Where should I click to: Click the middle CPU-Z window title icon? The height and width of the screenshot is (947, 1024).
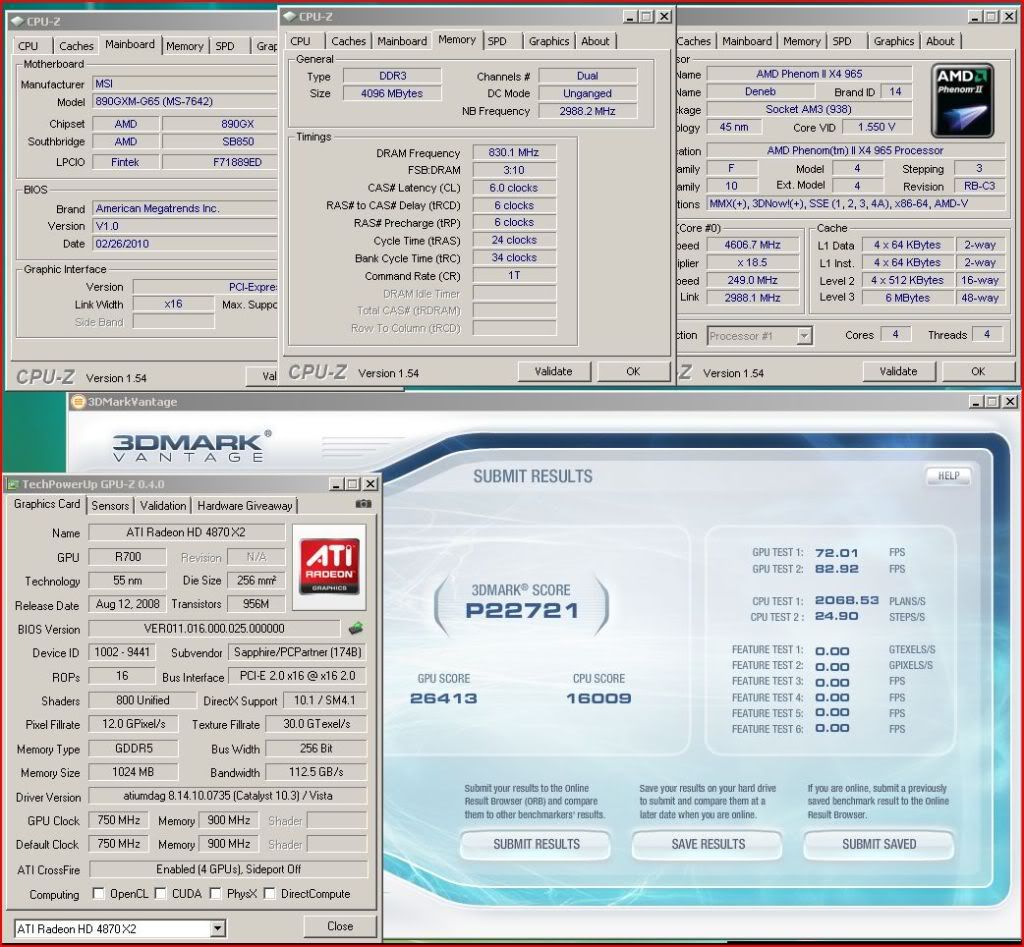tap(290, 16)
